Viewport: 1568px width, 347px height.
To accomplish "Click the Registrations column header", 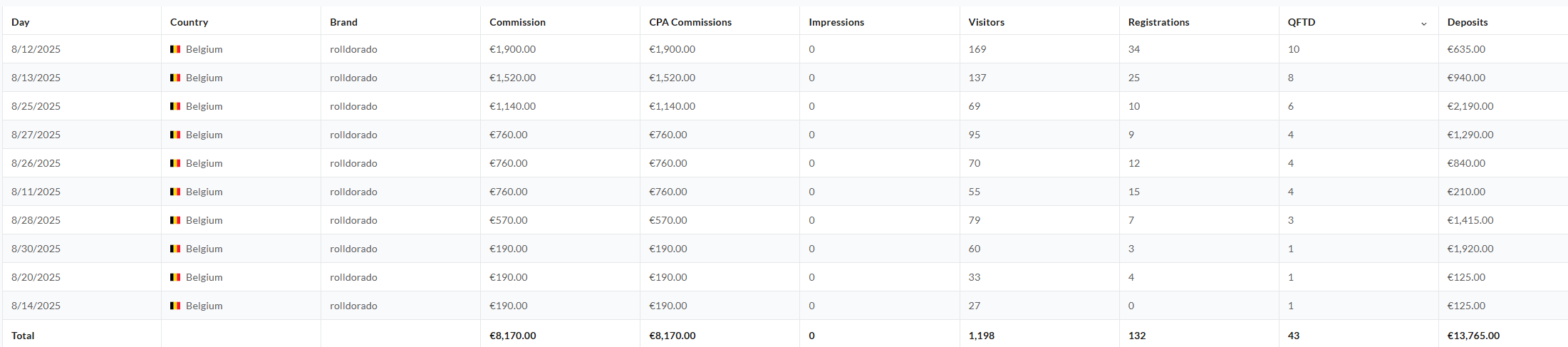I will tap(1158, 22).
